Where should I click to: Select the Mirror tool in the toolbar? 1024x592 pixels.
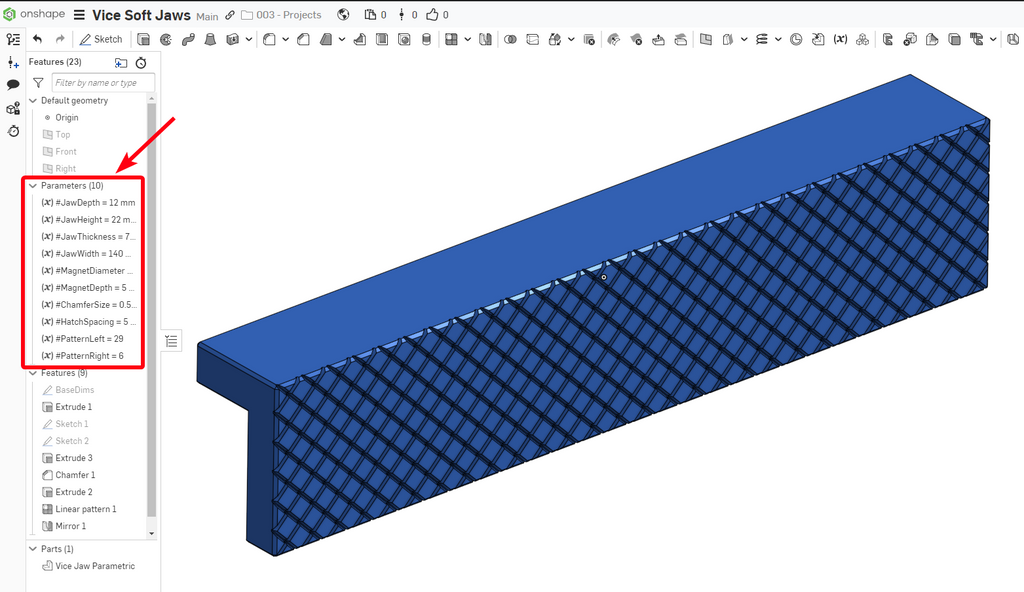click(x=485, y=39)
